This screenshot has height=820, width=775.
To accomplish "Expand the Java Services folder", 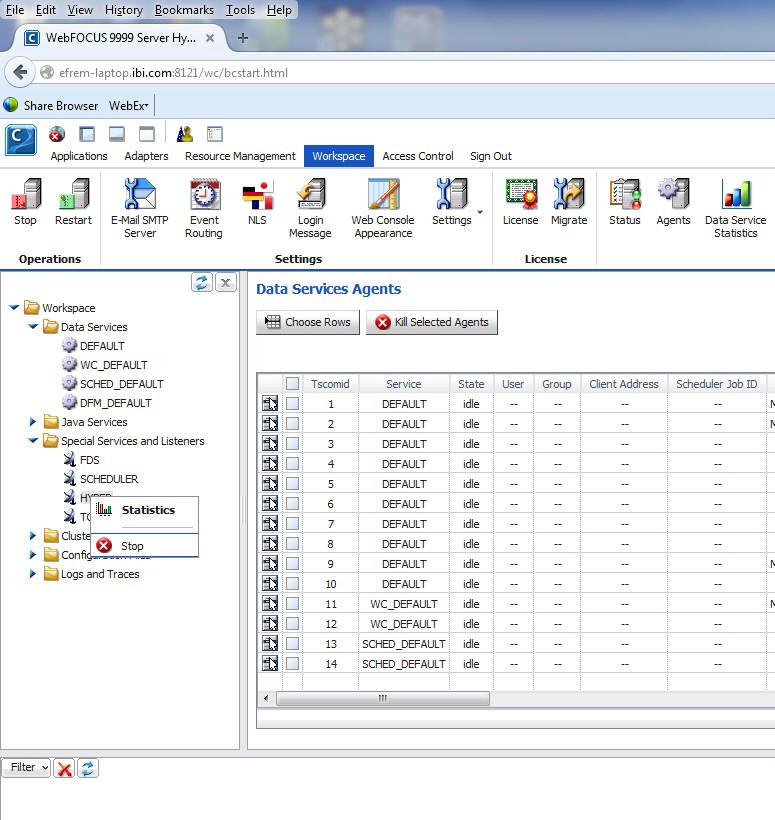I will click(x=33, y=422).
